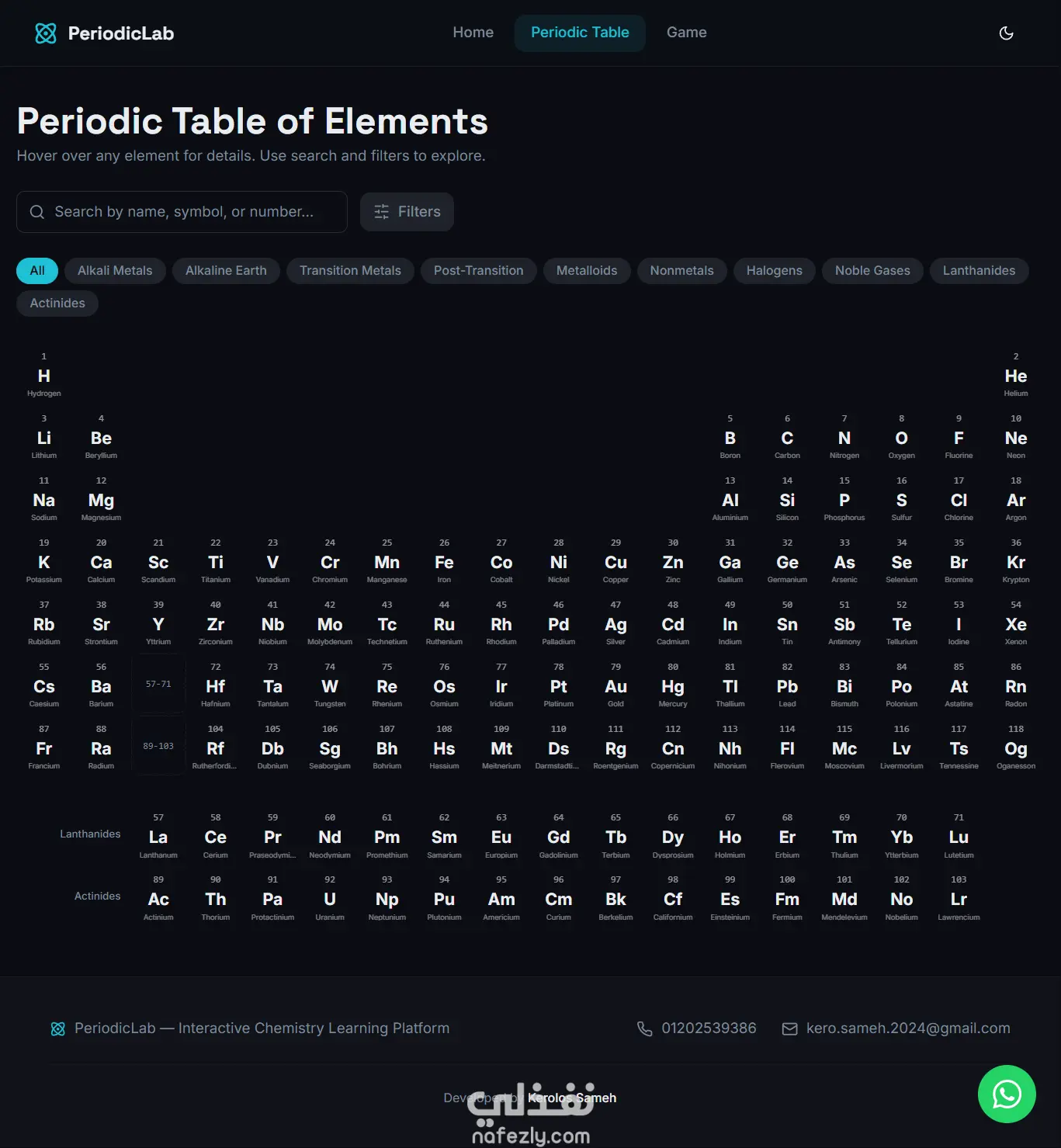Viewport: 1061px width, 1148px height.
Task: Expand the 57-71 lanthanides placeholder cell
Action: click(158, 684)
